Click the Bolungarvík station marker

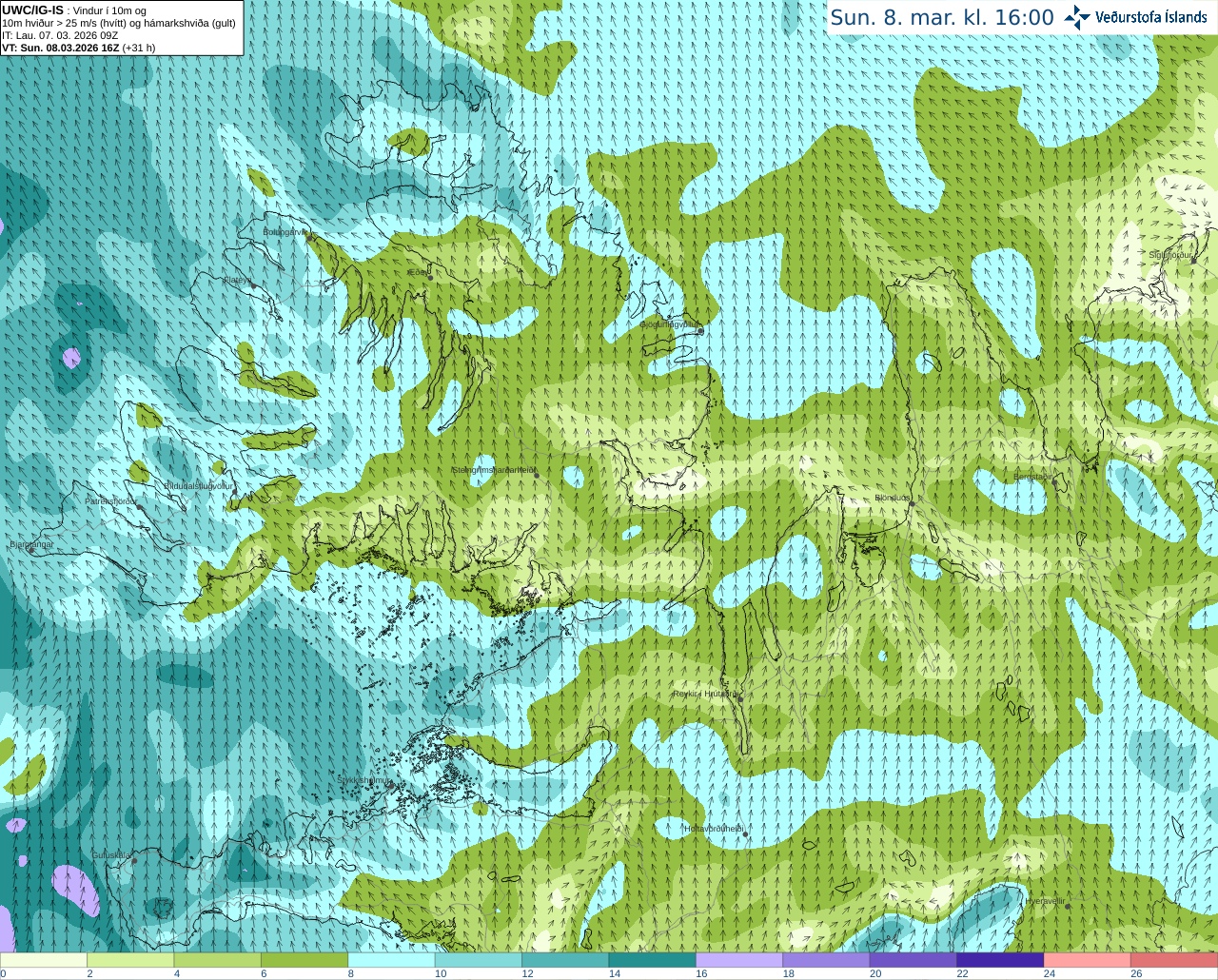311,238
